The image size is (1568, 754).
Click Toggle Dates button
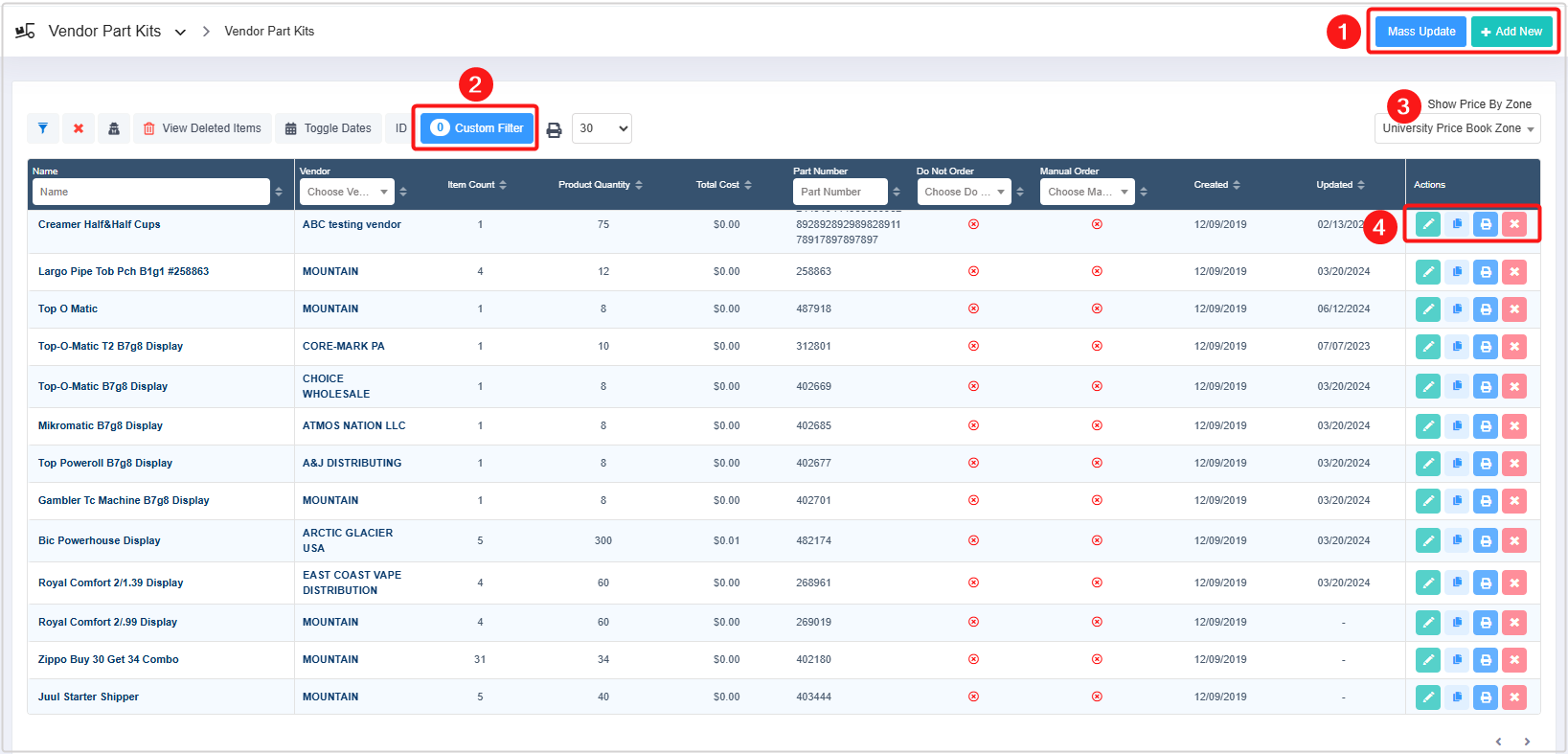click(329, 128)
